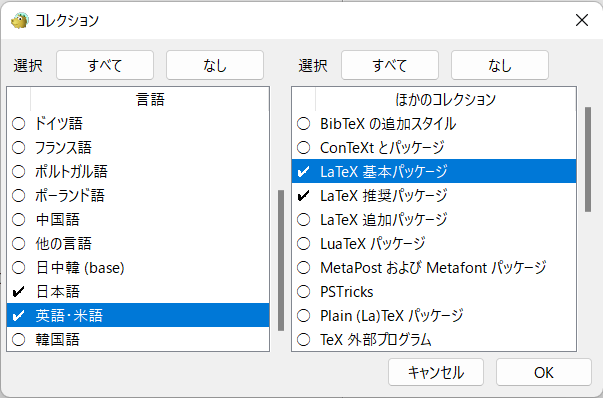Uncheck the 日本語 checkmark

(18, 291)
